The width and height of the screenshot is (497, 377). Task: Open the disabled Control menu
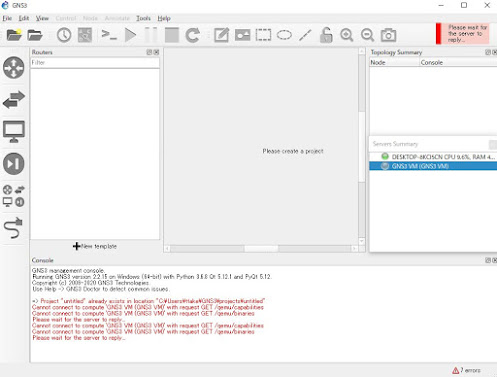[x=66, y=18]
